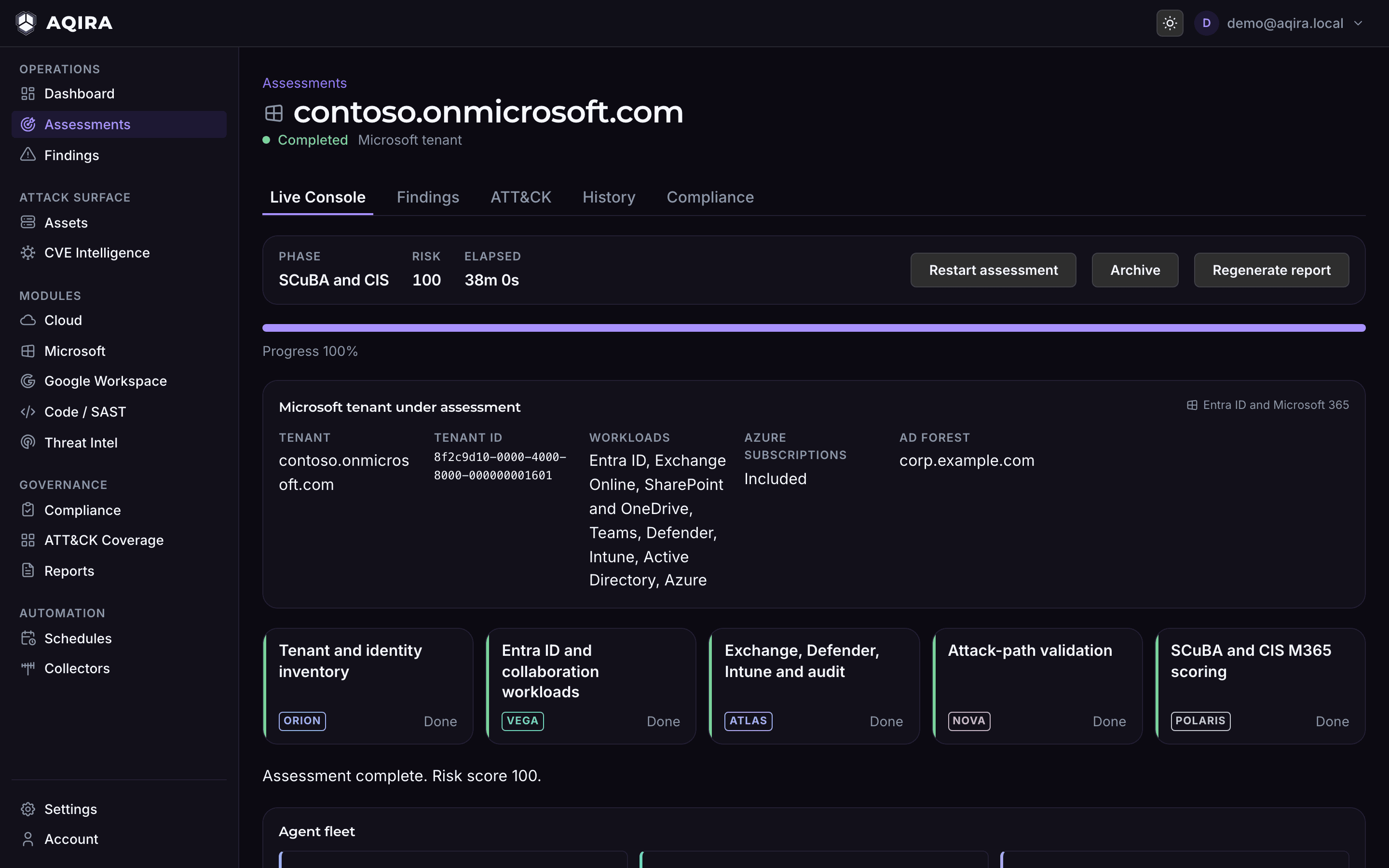Click the Compliance clipboard icon in sidebar

[x=28, y=510]
